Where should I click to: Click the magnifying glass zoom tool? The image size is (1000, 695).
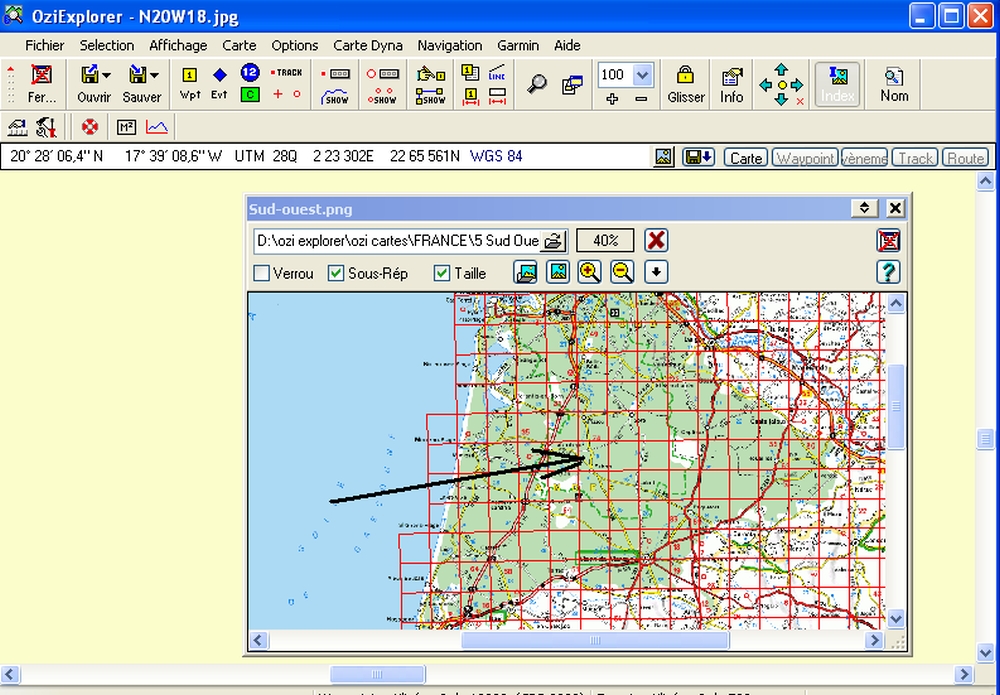[538, 84]
